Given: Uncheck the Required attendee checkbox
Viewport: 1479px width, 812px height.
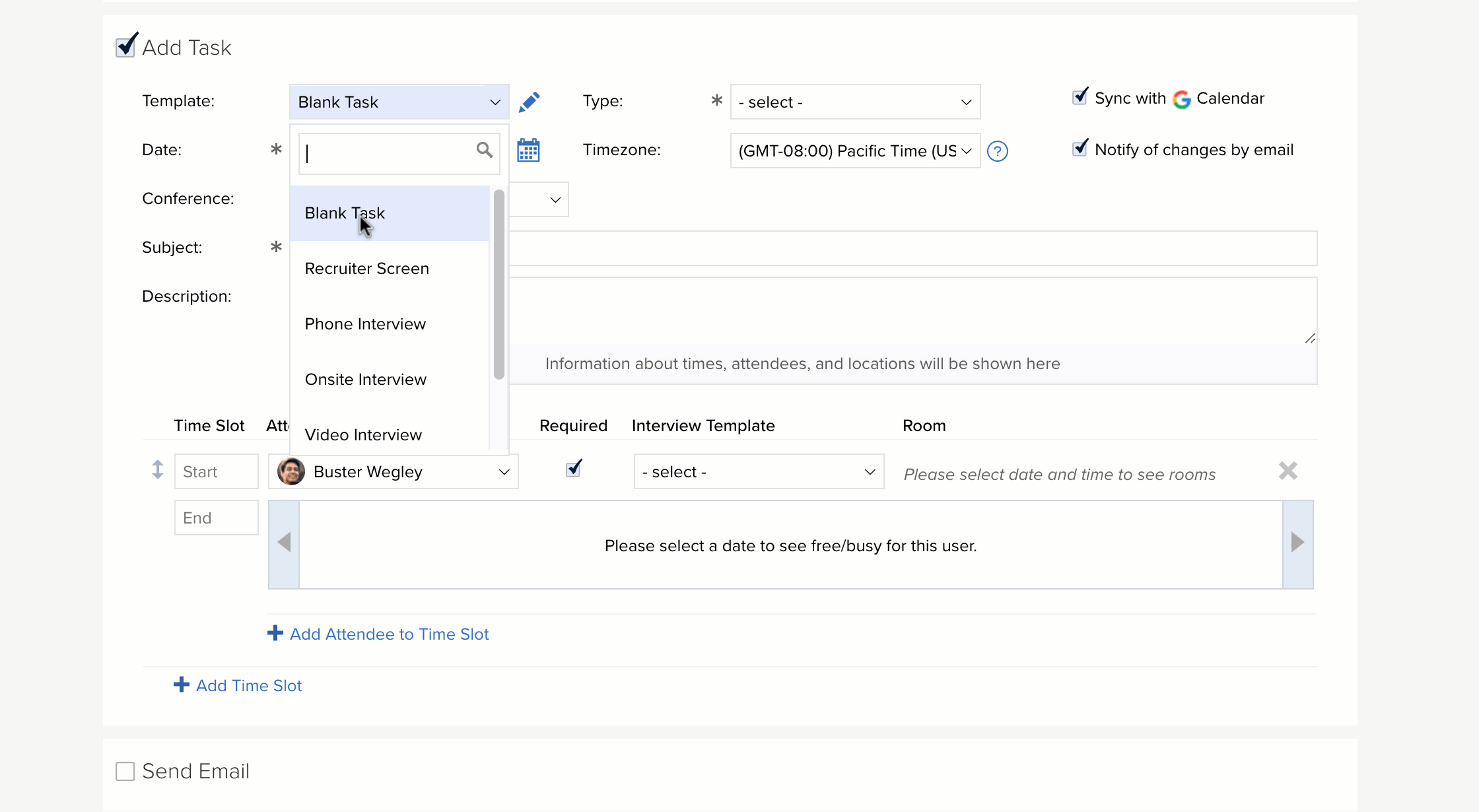Looking at the screenshot, I should point(574,469).
